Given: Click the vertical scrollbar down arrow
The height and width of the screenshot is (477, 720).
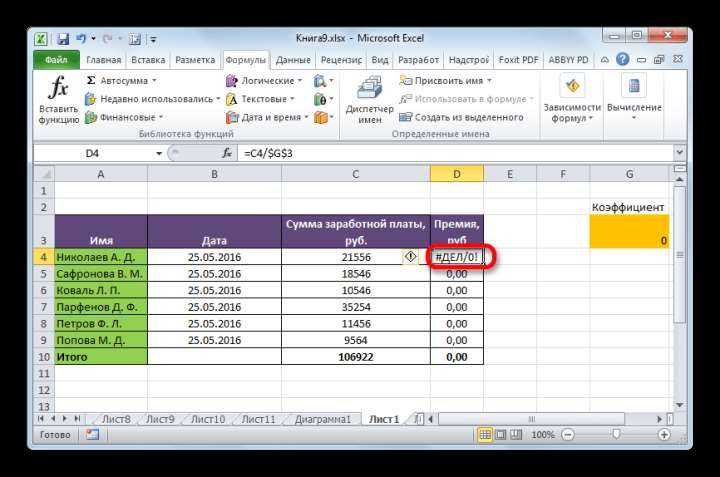Looking at the screenshot, I should point(680,405).
